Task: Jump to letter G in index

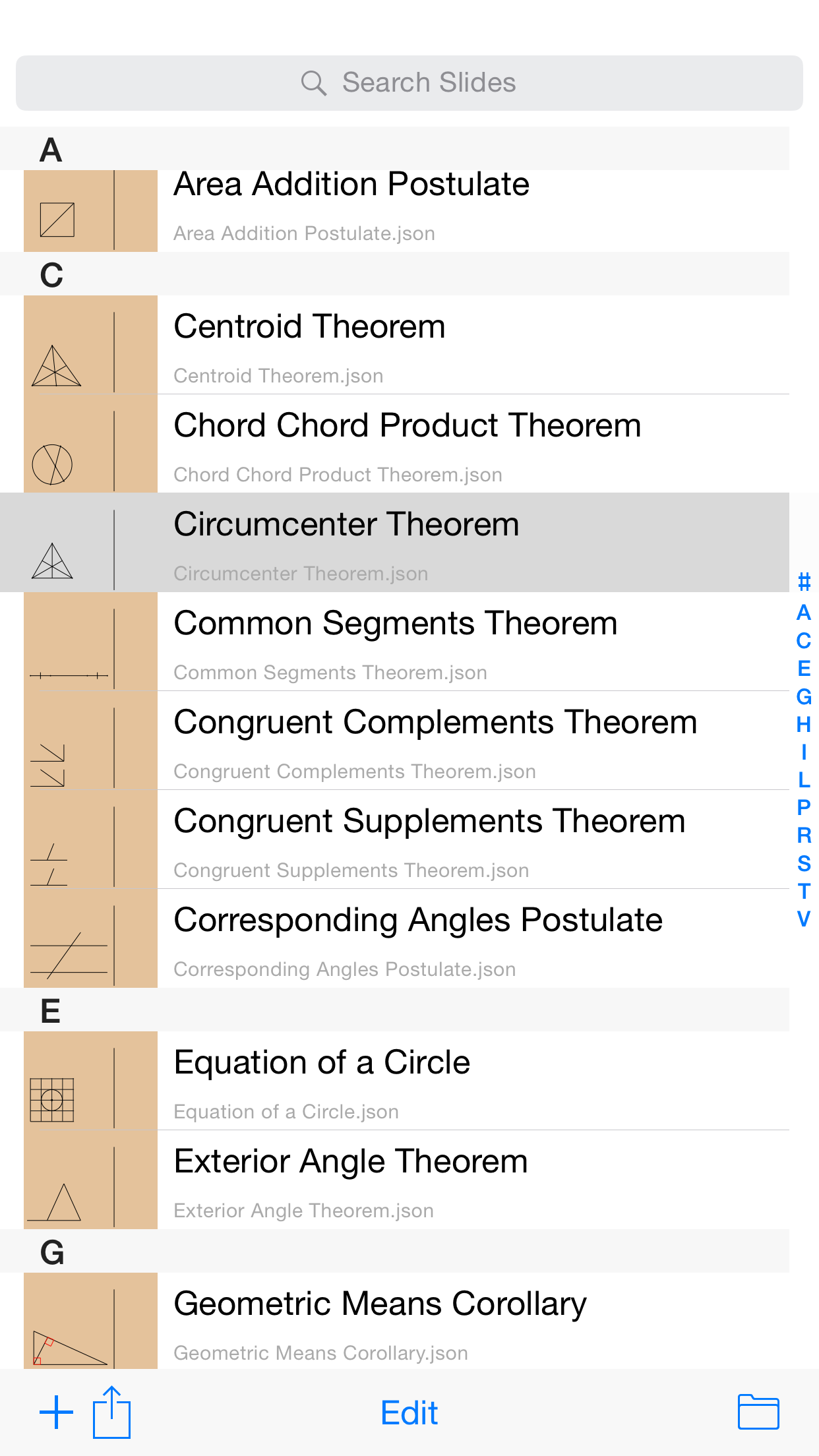Action: tap(803, 696)
